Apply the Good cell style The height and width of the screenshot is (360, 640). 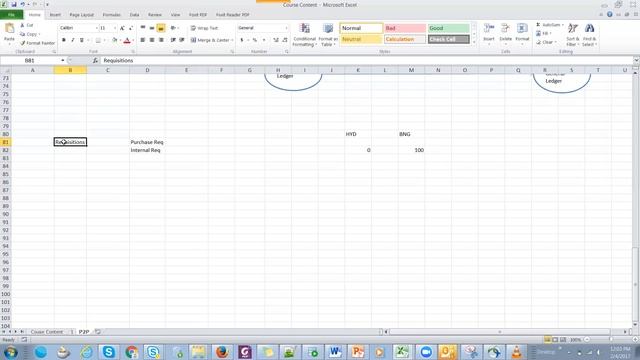pos(449,28)
